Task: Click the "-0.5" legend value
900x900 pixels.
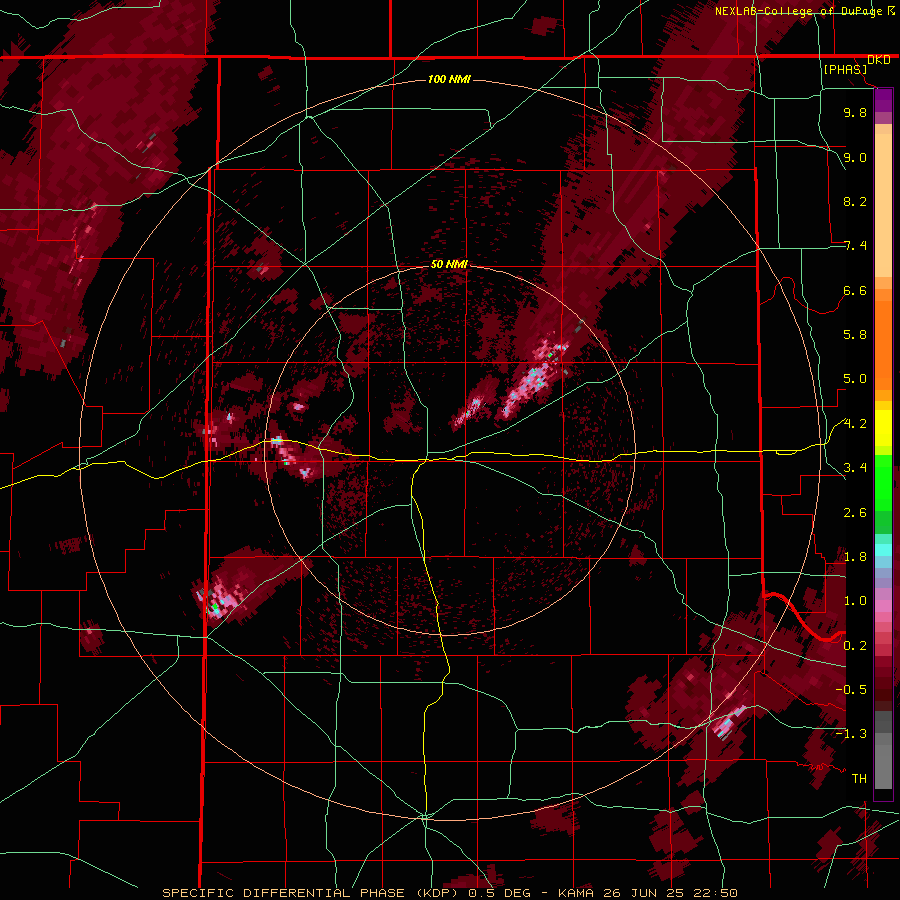Action: [851, 690]
